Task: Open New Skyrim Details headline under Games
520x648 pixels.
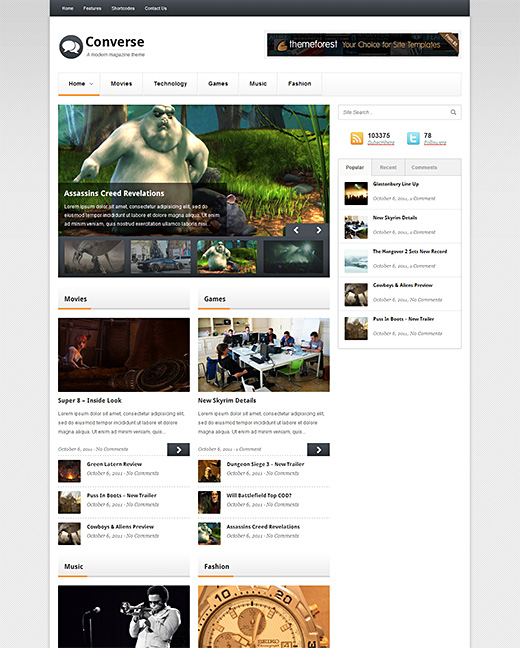Action: 227,400
